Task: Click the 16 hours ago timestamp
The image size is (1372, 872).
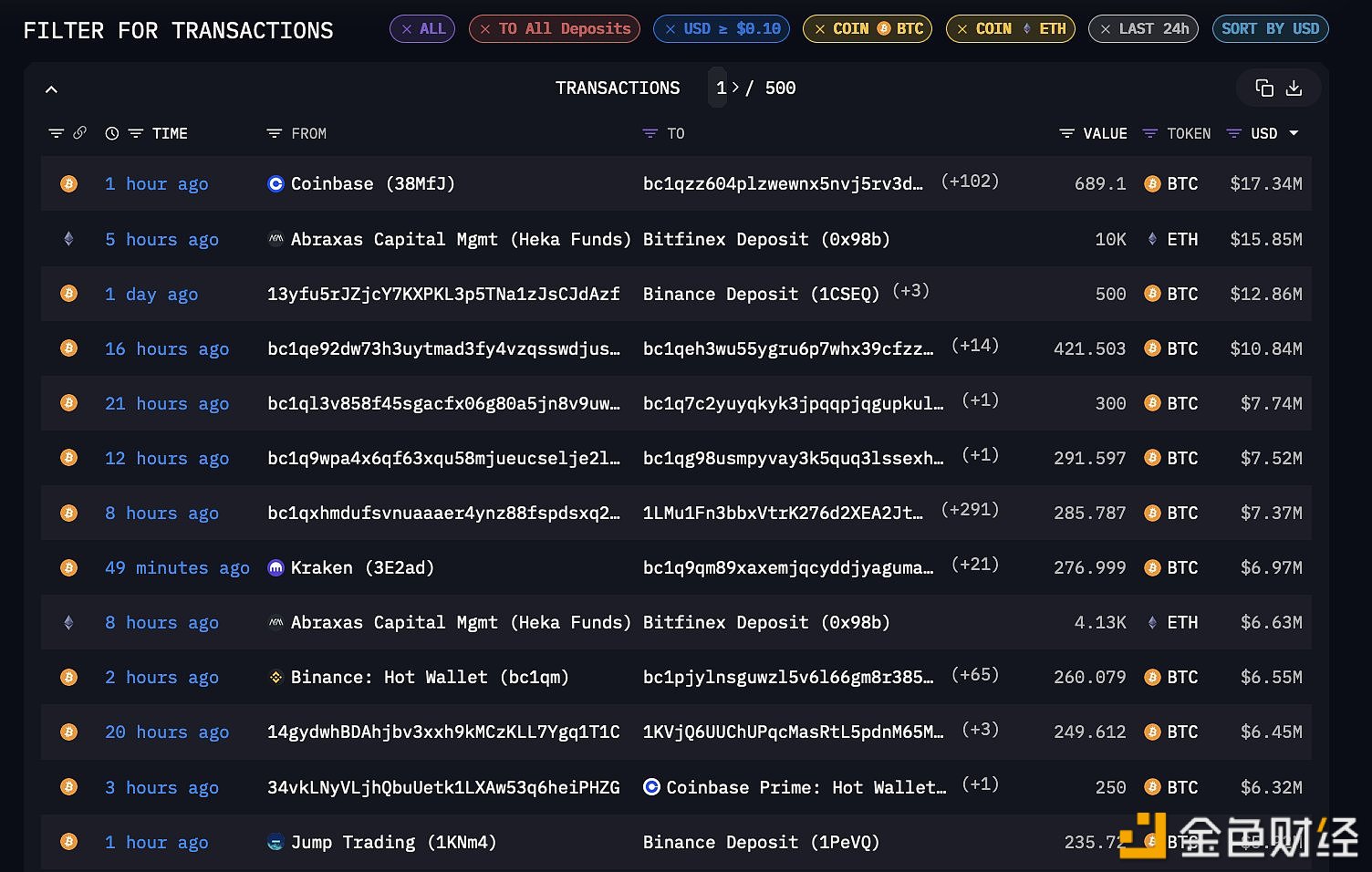Action: click(167, 348)
